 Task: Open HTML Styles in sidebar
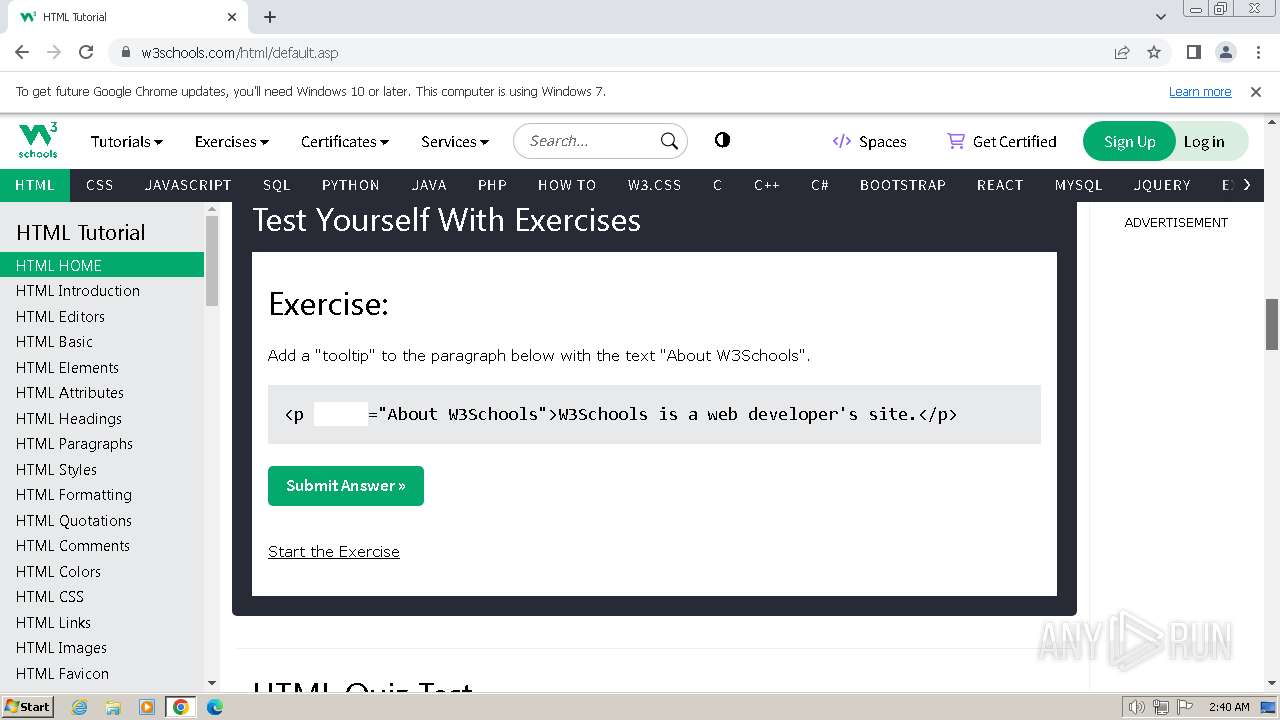(x=102, y=469)
